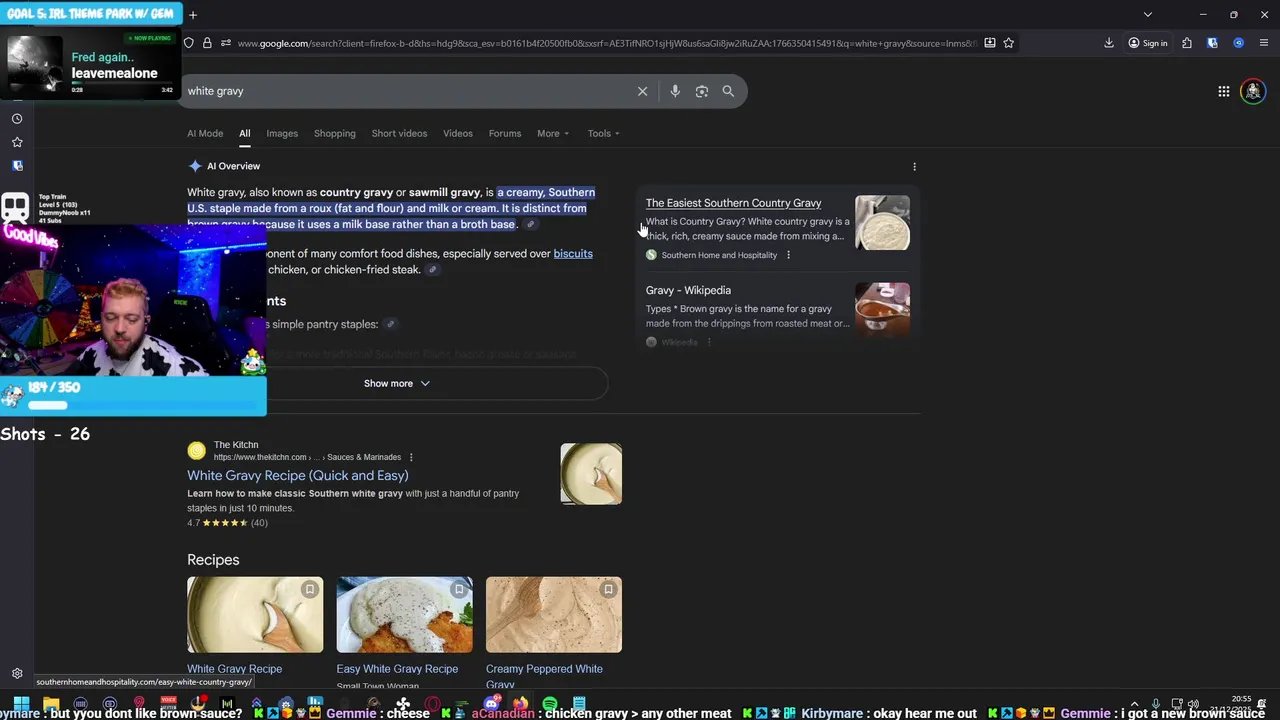
Task: Open the Google apps grid
Action: point(1223,91)
